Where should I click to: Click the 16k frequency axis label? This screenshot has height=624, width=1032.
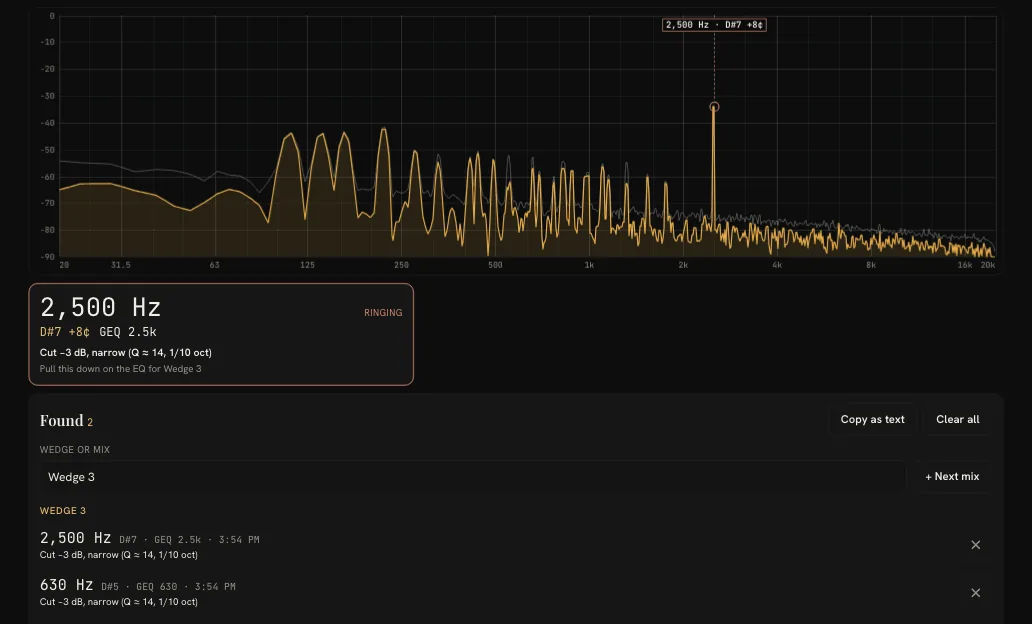965,265
